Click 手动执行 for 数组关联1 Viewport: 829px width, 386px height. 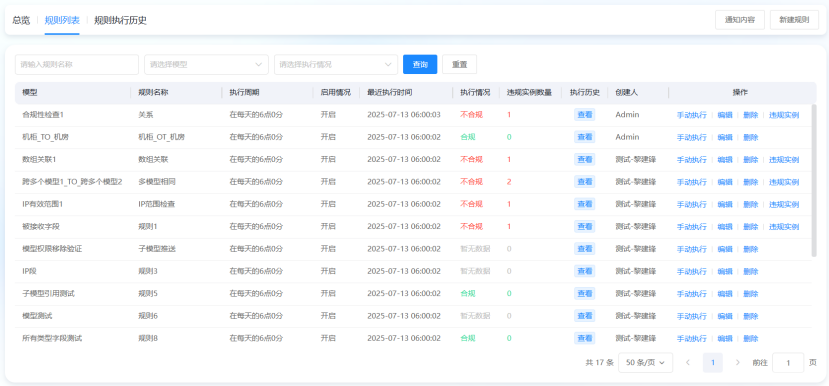tap(692, 160)
